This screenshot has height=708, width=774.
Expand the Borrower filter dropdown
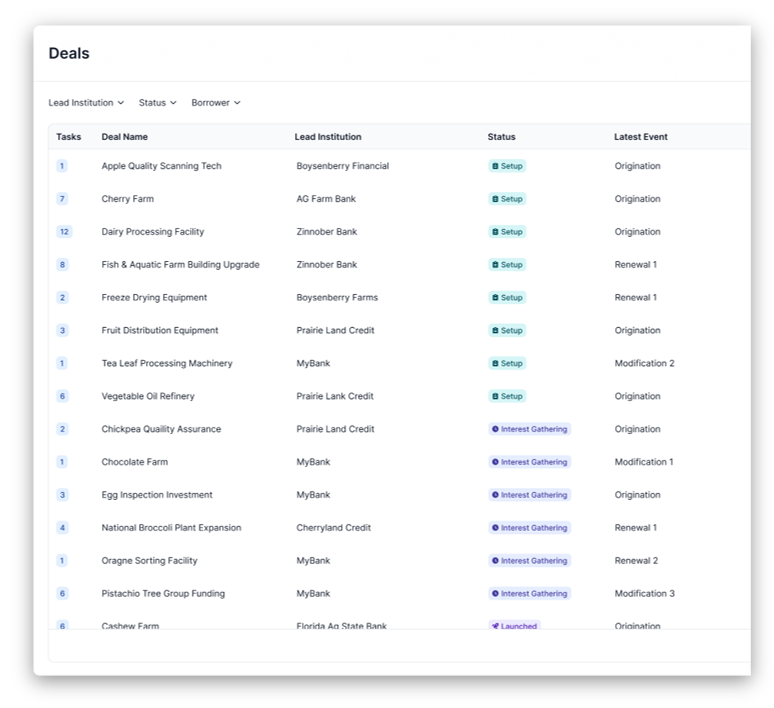tap(216, 103)
